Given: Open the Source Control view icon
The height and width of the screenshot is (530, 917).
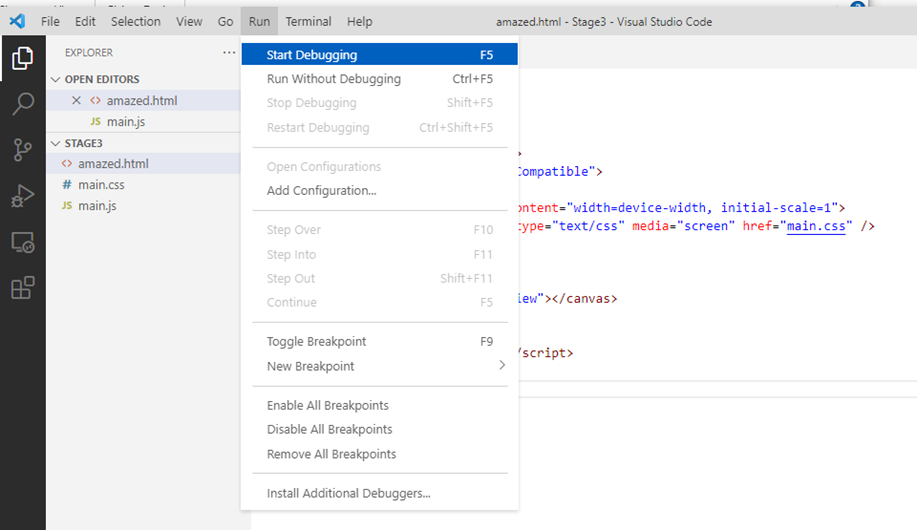Looking at the screenshot, I should coord(22,150).
